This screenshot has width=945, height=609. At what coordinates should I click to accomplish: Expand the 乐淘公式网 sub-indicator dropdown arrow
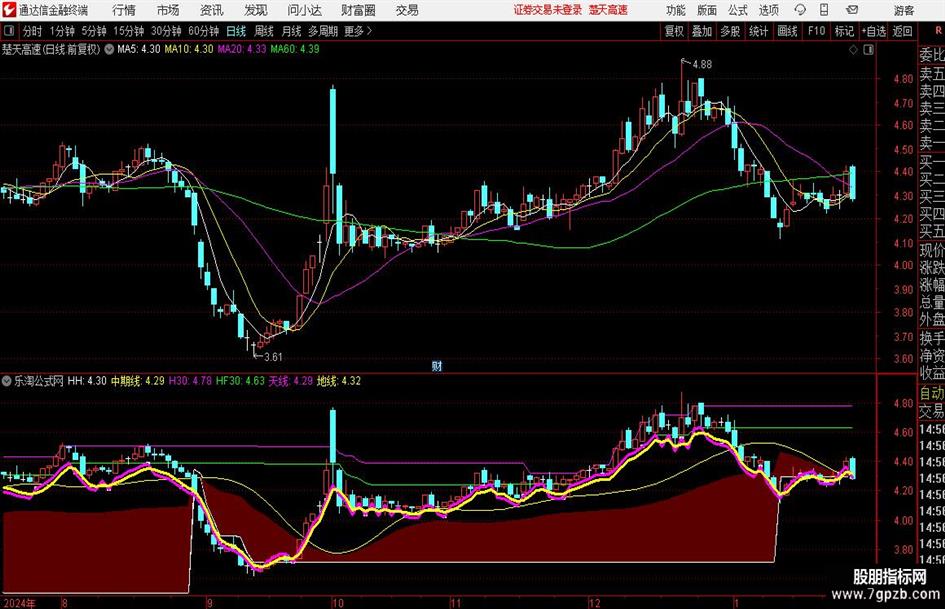point(7,381)
